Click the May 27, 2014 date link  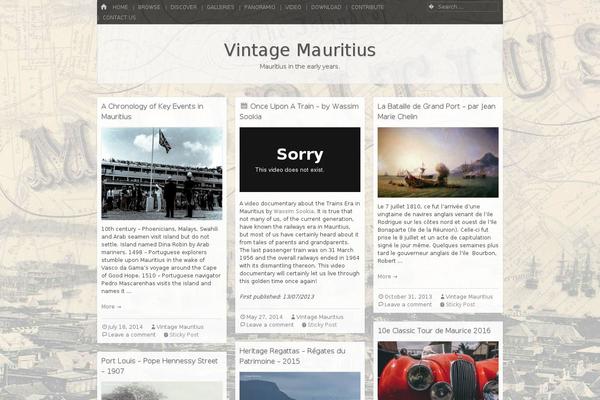[x=264, y=317]
